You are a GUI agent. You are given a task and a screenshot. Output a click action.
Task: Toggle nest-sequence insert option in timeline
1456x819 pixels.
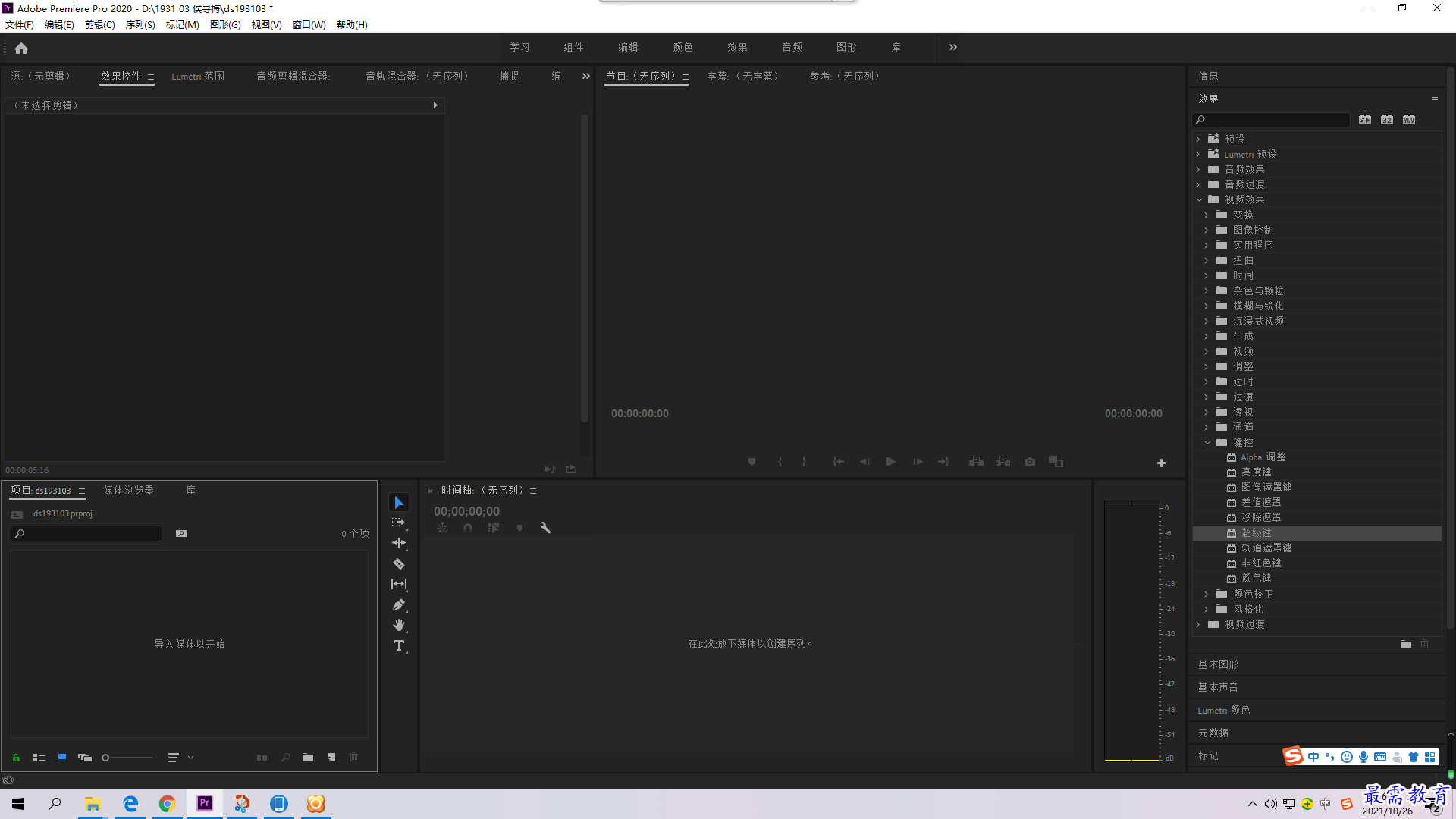pyautogui.click(x=442, y=528)
